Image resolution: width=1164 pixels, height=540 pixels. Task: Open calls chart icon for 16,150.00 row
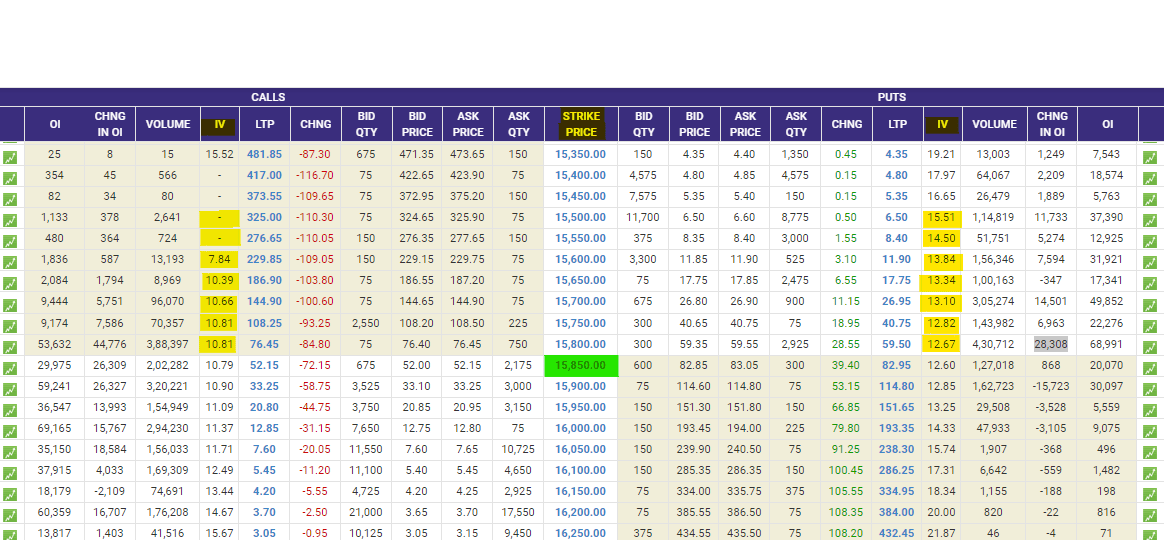[x=10, y=495]
